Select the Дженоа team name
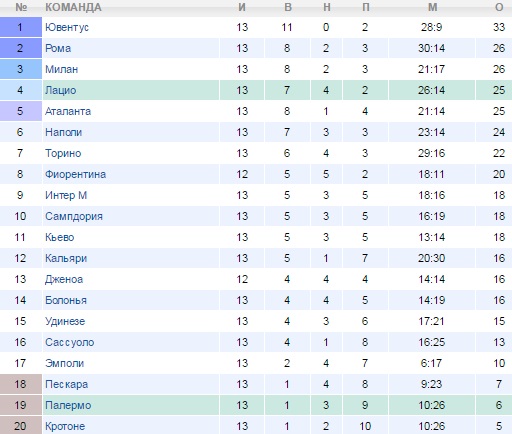The height and width of the screenshot is (434, 512). [64, 279]
